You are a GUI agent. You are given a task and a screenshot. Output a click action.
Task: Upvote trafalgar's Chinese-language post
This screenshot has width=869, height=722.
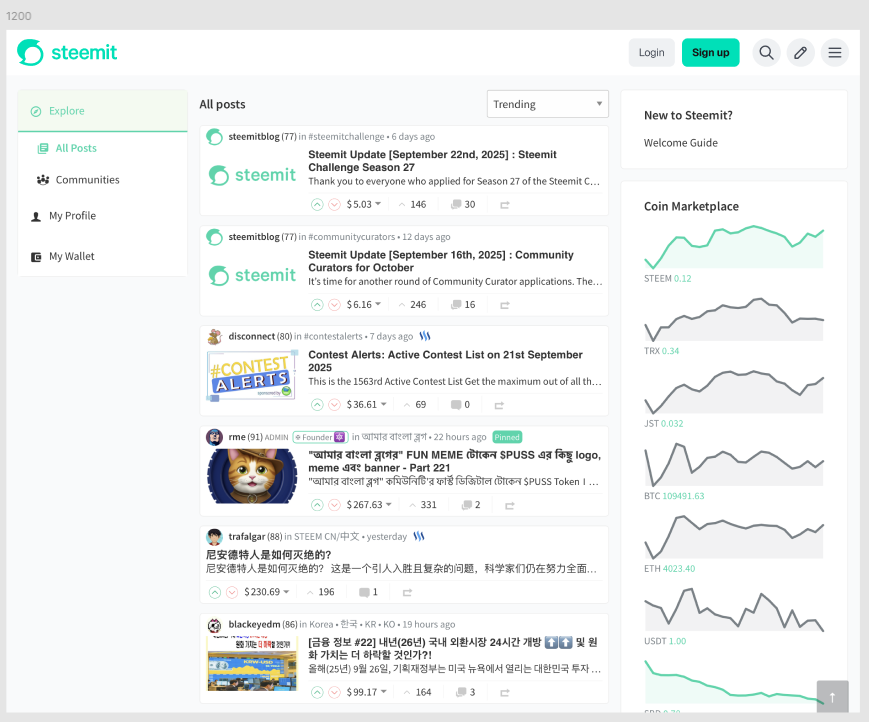coord(215,592)
